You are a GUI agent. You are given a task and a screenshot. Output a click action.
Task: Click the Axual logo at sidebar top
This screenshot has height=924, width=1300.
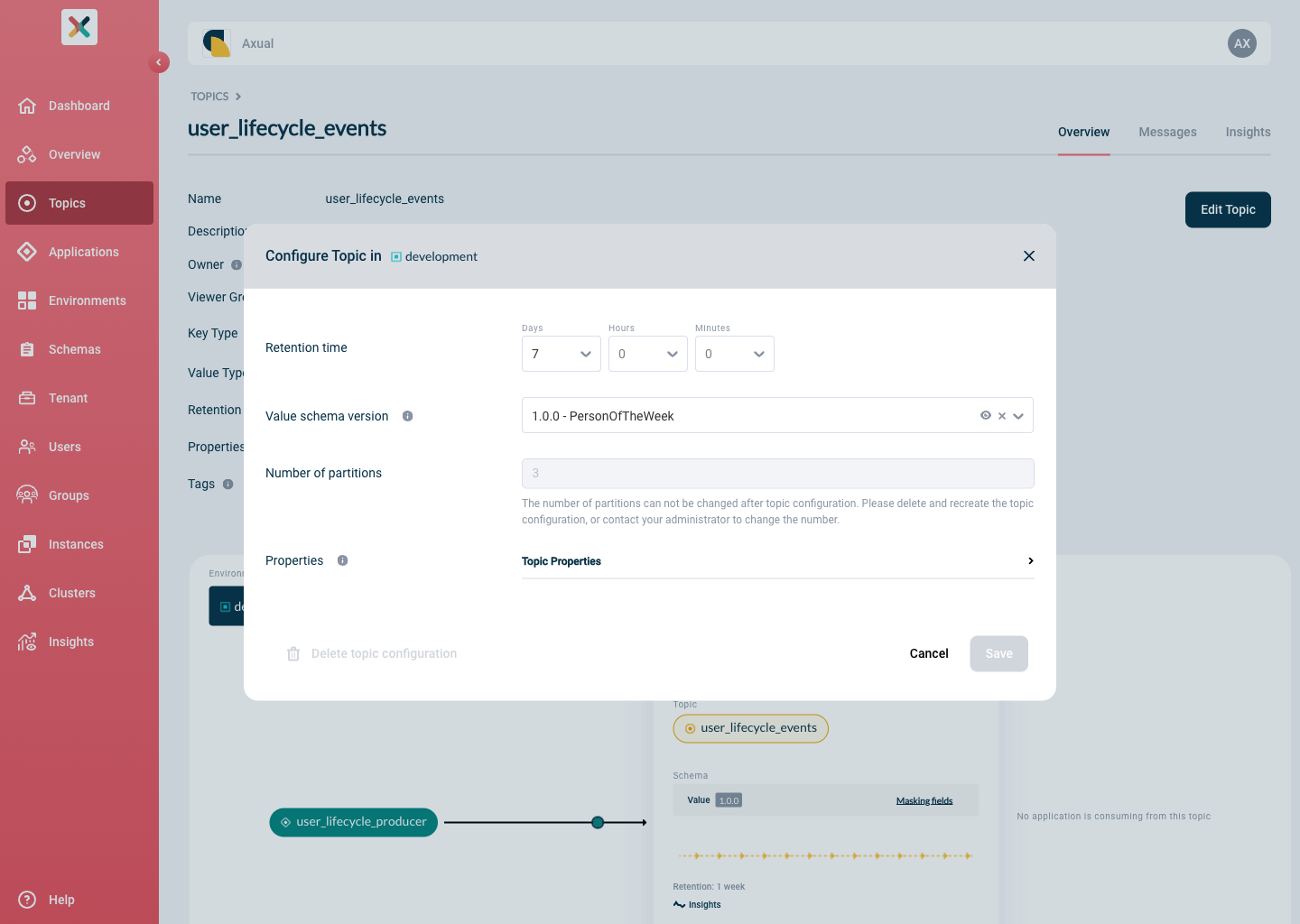(x=79, y=27)
